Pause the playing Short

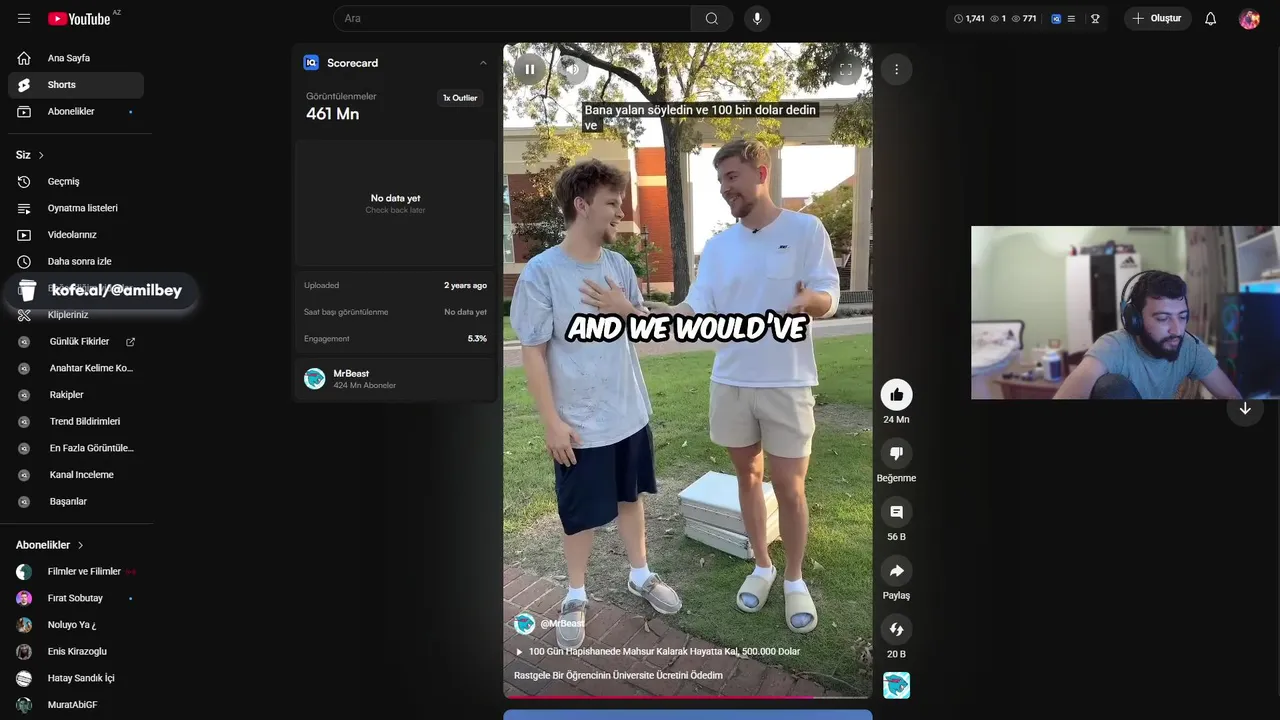click(530, 69)
